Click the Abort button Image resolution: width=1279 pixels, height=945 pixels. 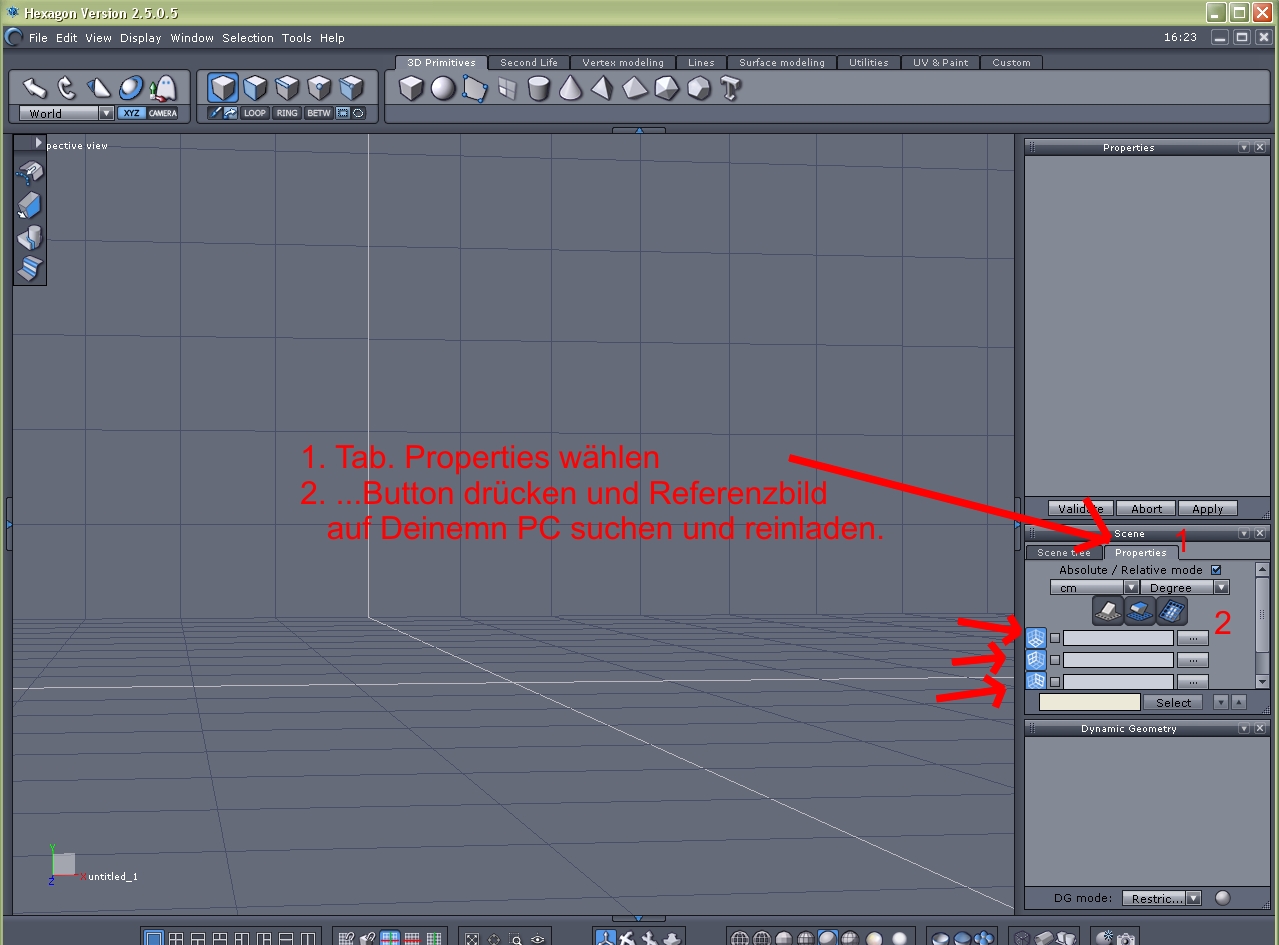click(1146, 508)
